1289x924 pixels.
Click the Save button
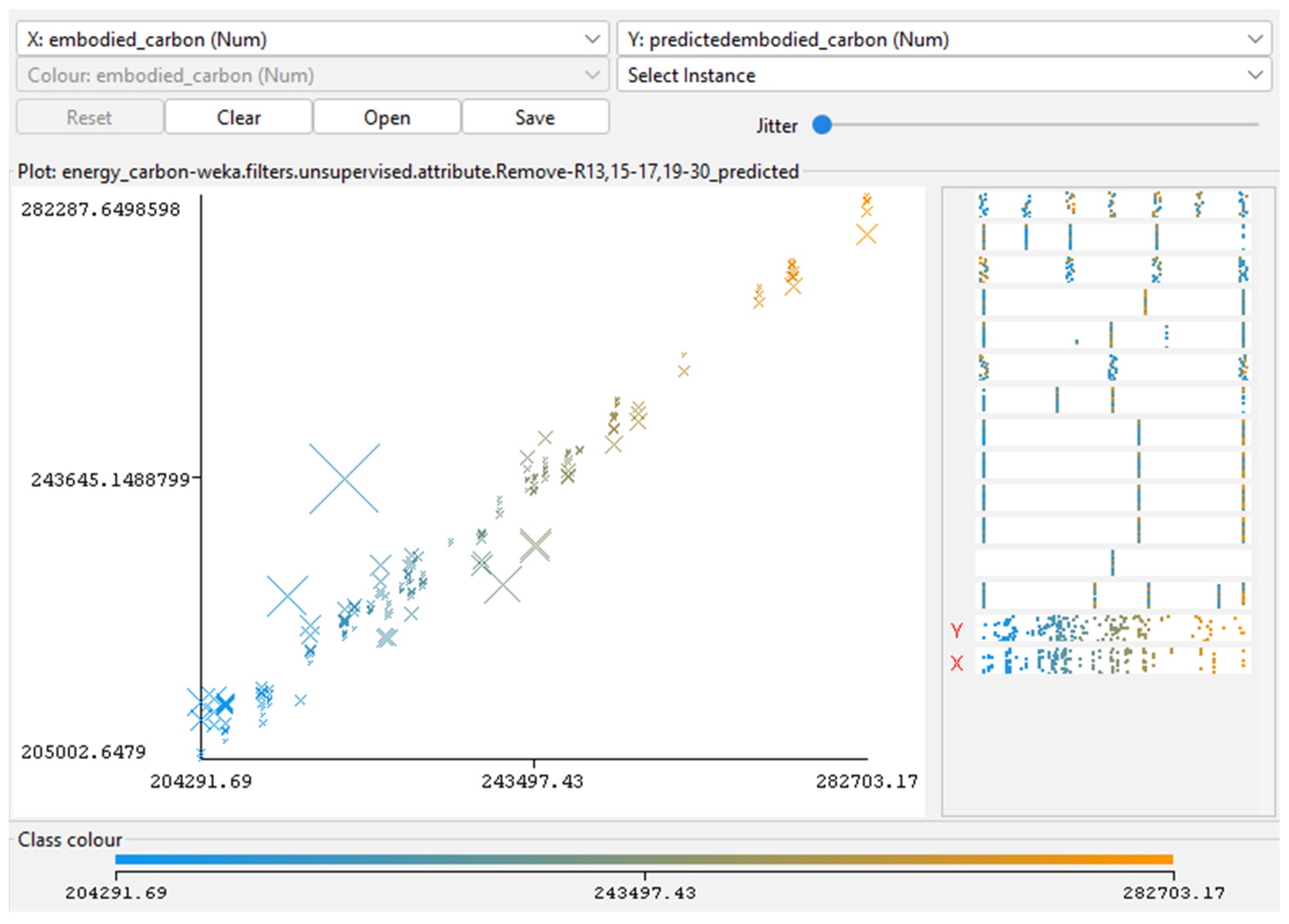coord(534,118)
